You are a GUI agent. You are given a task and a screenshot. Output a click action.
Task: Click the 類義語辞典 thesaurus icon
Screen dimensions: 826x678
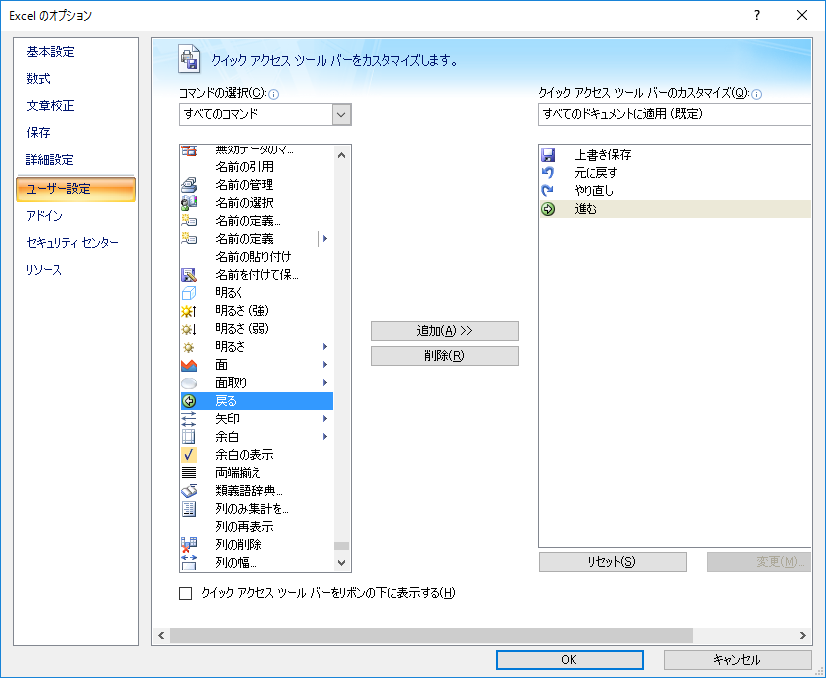[x=189, y=491]
